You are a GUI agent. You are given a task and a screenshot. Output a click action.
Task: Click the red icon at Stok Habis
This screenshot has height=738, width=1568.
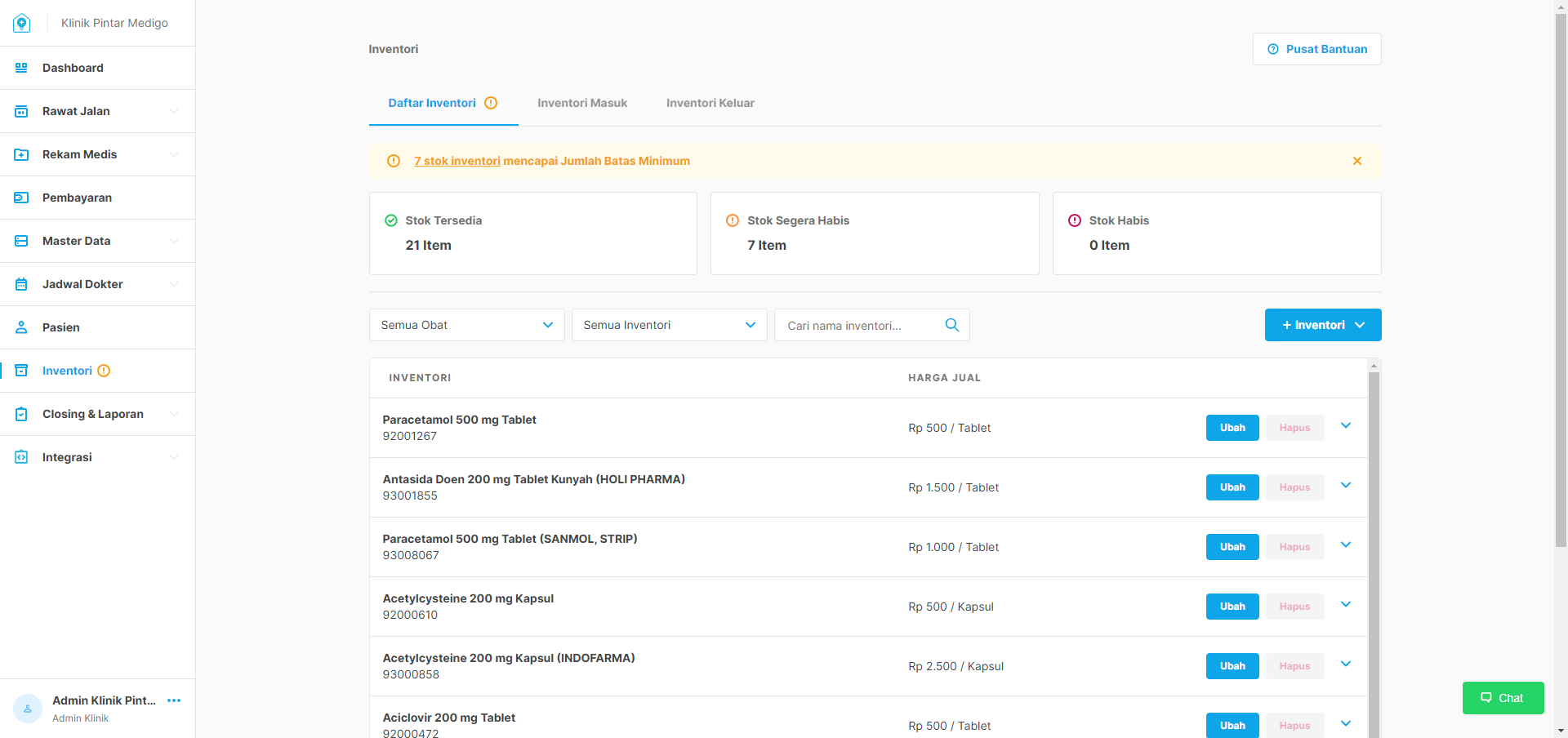(x=1075, y=220)
